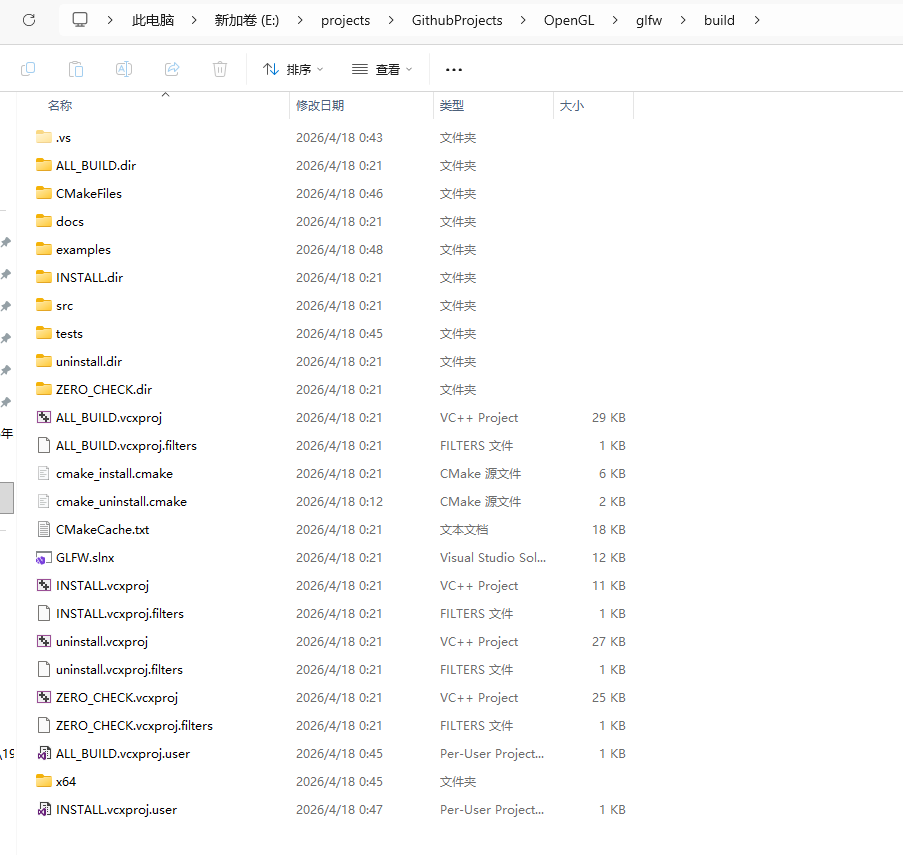Click the CMakeCache.txt text file icon
The width and height of the screenshot is (903, 855).
[x=44, y=529]
